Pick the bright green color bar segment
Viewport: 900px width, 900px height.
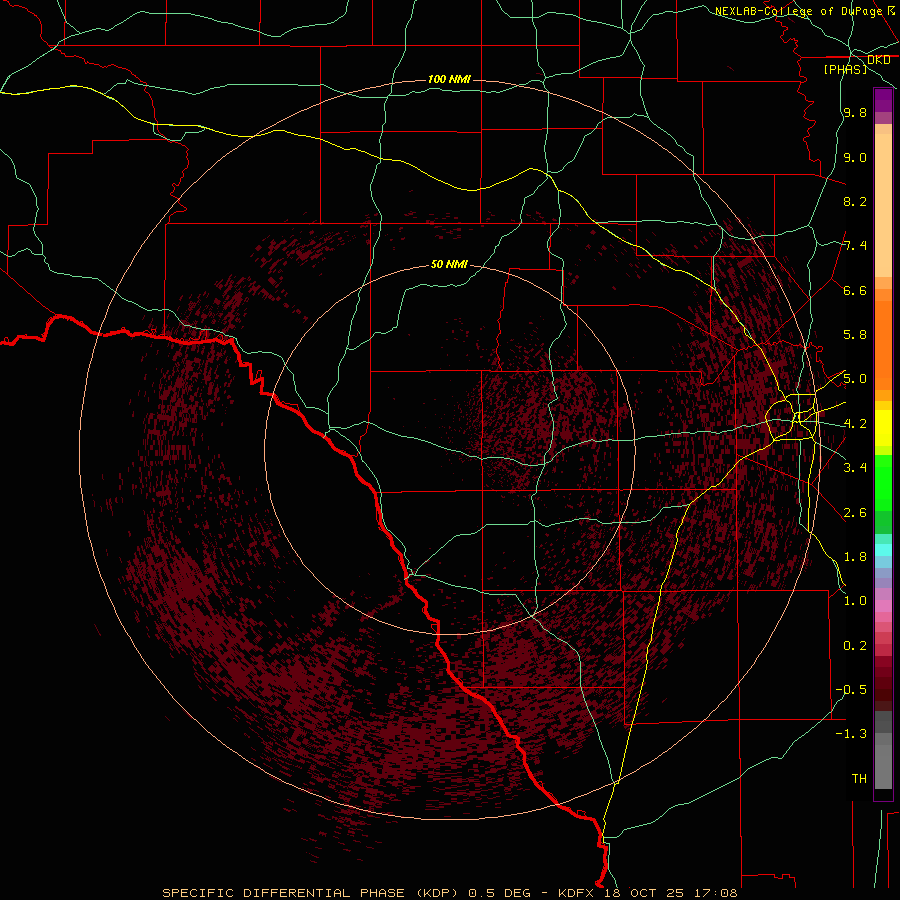pos(883,483)
